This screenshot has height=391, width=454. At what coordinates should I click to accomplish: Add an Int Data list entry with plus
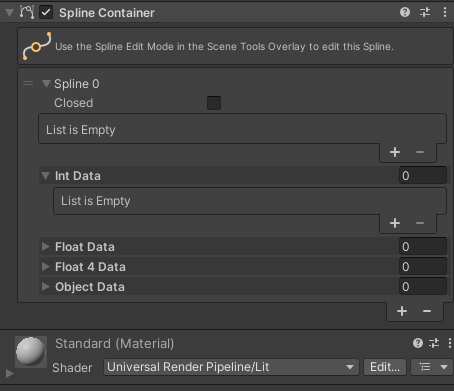[395, 223]
